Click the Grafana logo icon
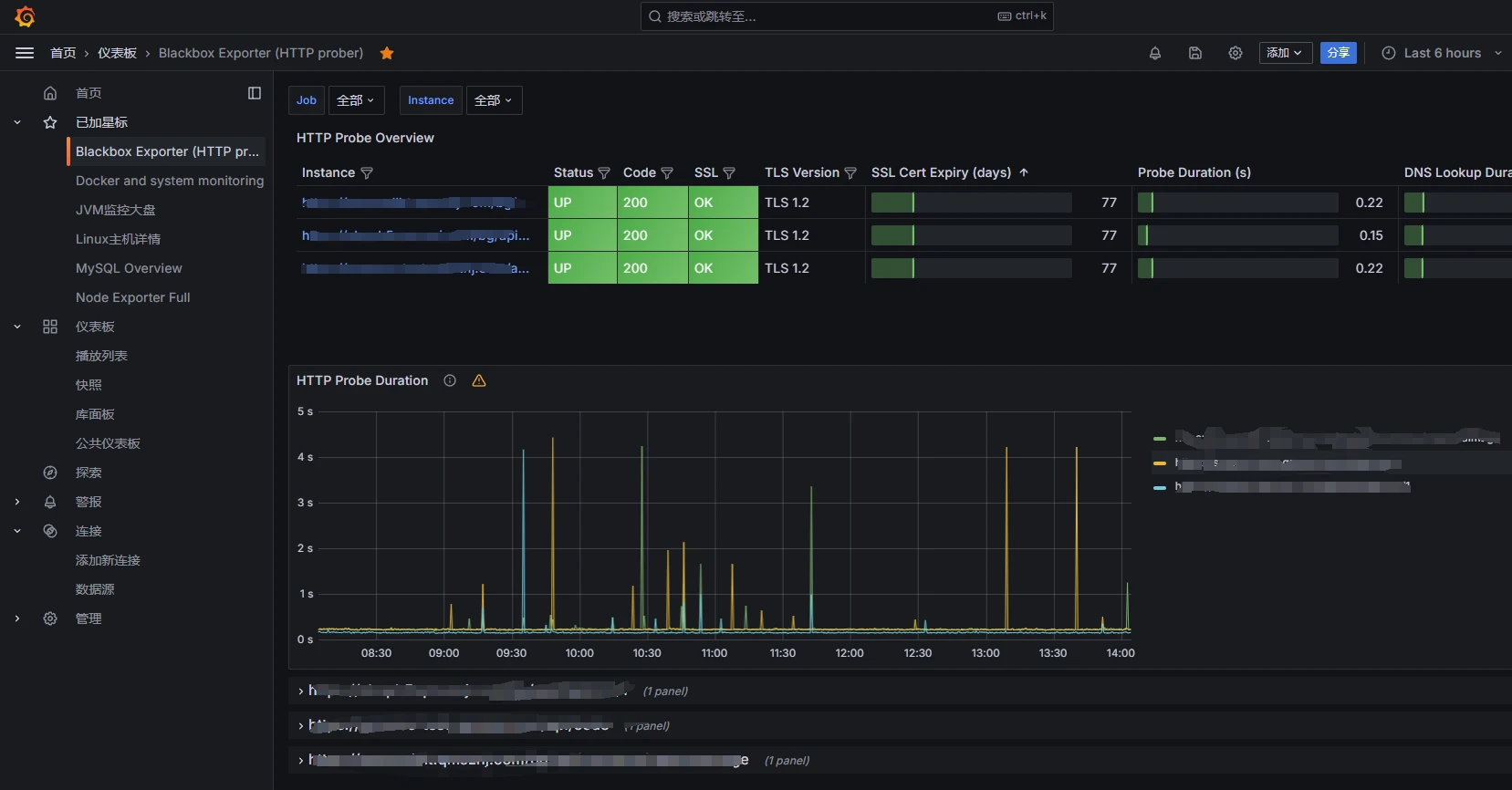1512x790 pixels. pyautogui.click(x=25, y=16)
